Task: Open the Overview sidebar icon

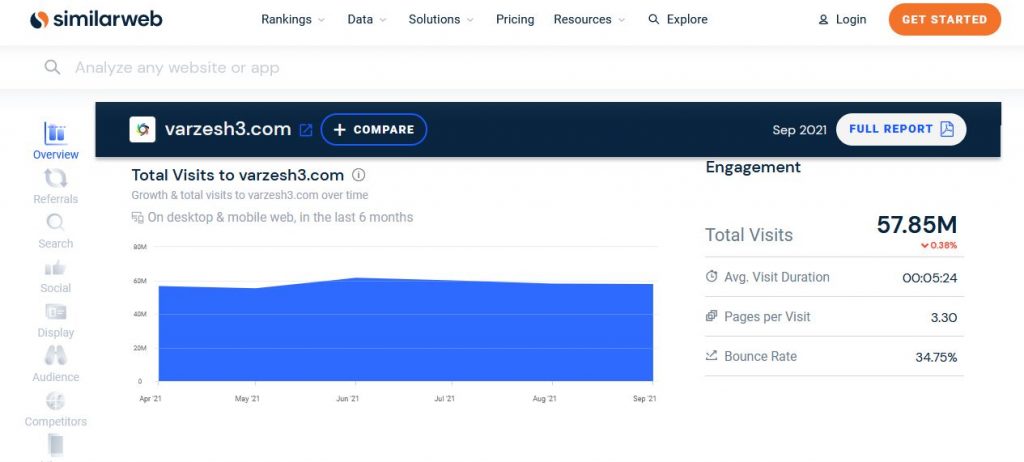Action: coord(56,134)
